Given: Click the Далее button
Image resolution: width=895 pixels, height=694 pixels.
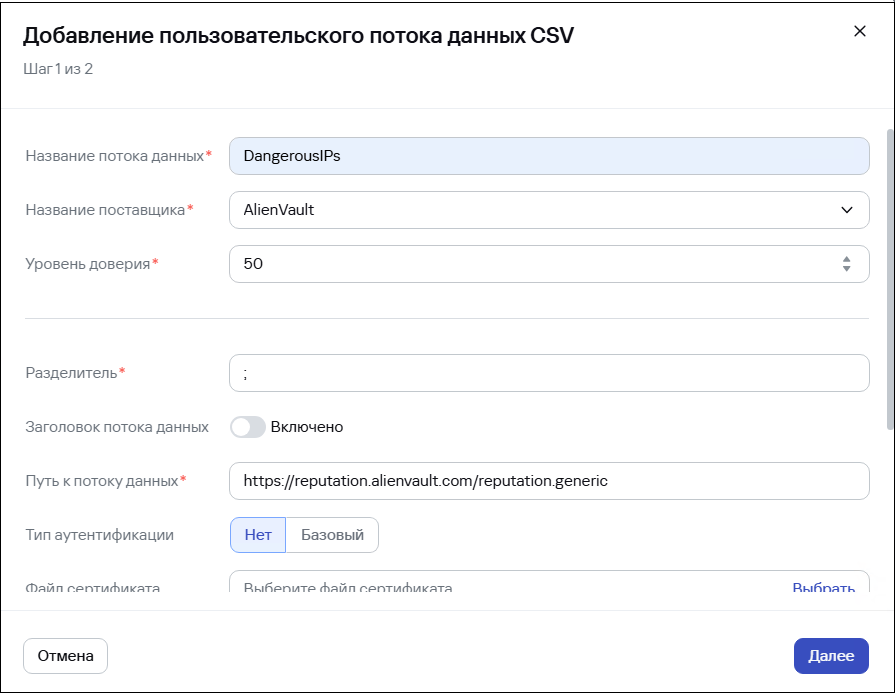Looking at the screenshot, I should pyautogui.click(x=831, y=656).
